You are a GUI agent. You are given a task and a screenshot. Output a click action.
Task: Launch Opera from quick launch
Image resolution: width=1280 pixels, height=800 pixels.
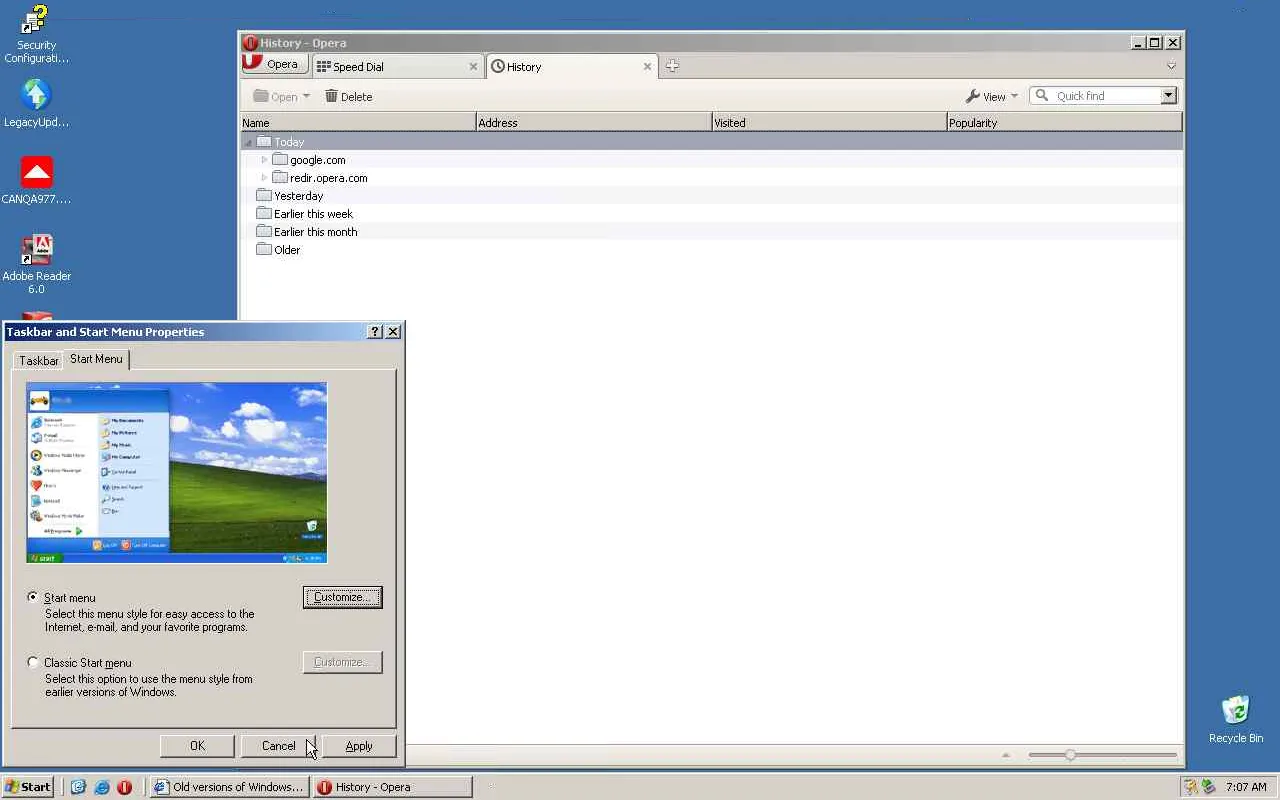pyautogui.click(x=124, y=787)
